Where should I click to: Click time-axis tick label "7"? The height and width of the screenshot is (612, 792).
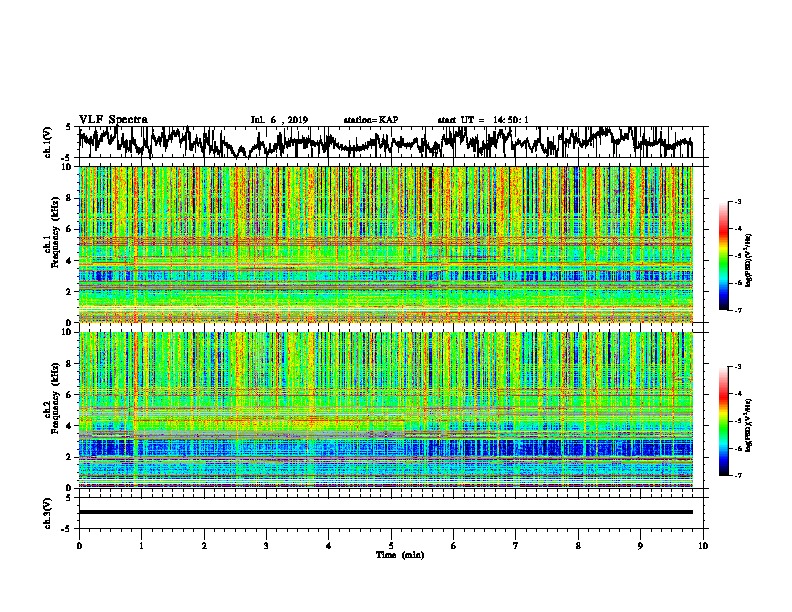pyautogui.click(x=516, y=546)
